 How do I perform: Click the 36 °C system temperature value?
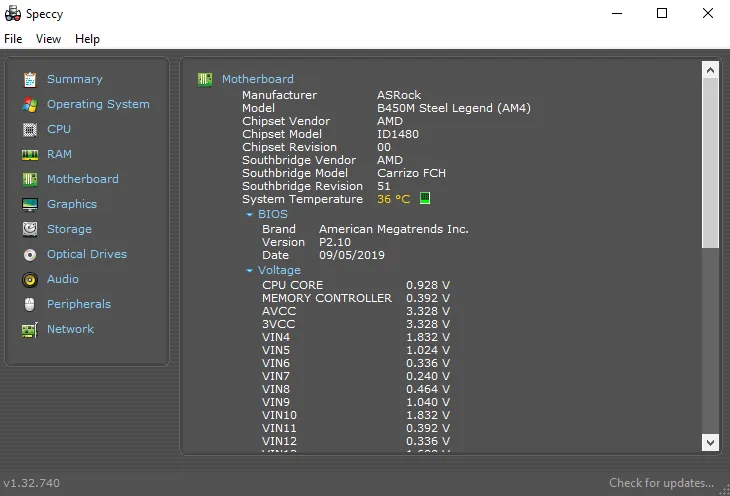click(x=393, y=199)
